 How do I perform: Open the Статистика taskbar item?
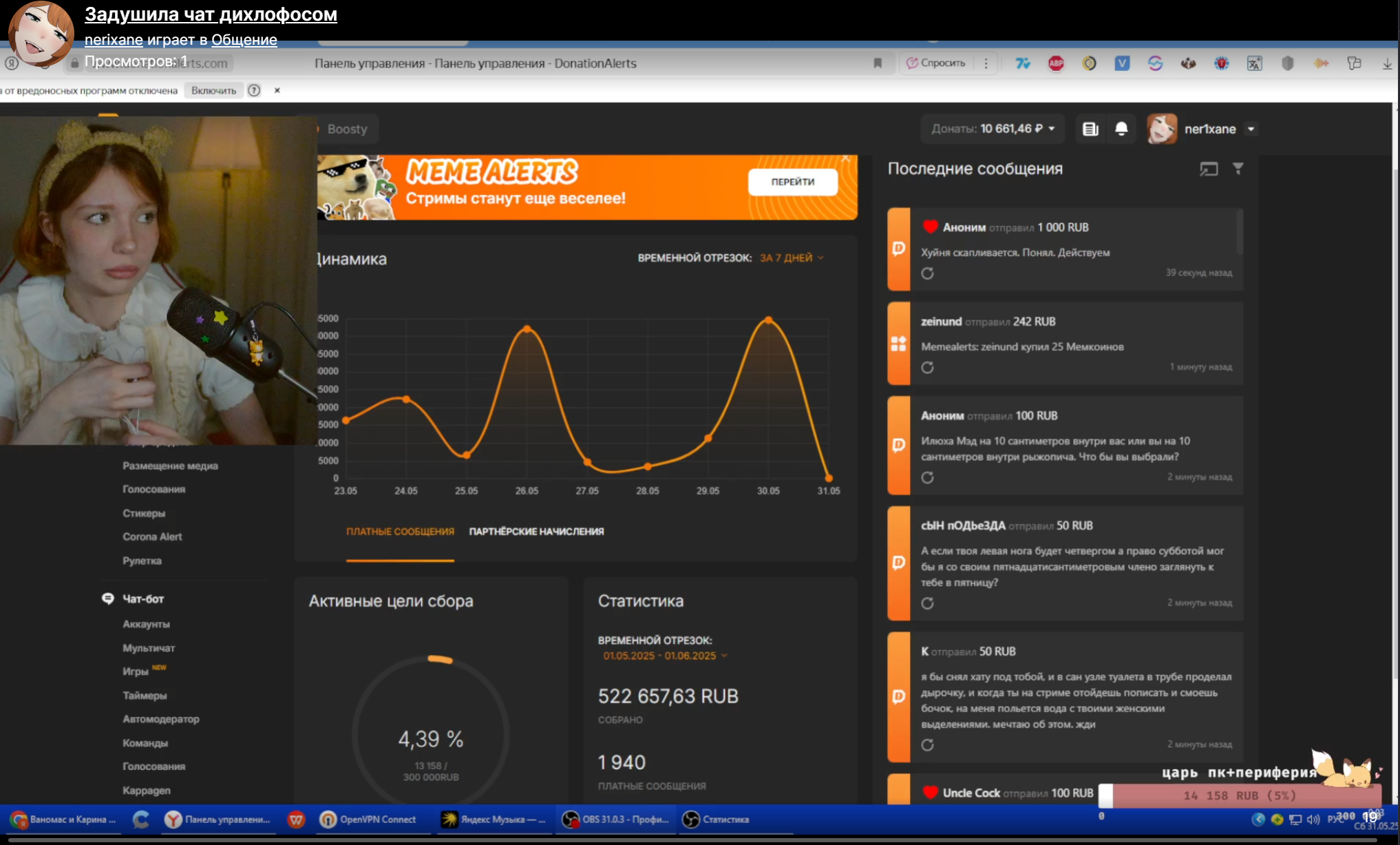716,820
